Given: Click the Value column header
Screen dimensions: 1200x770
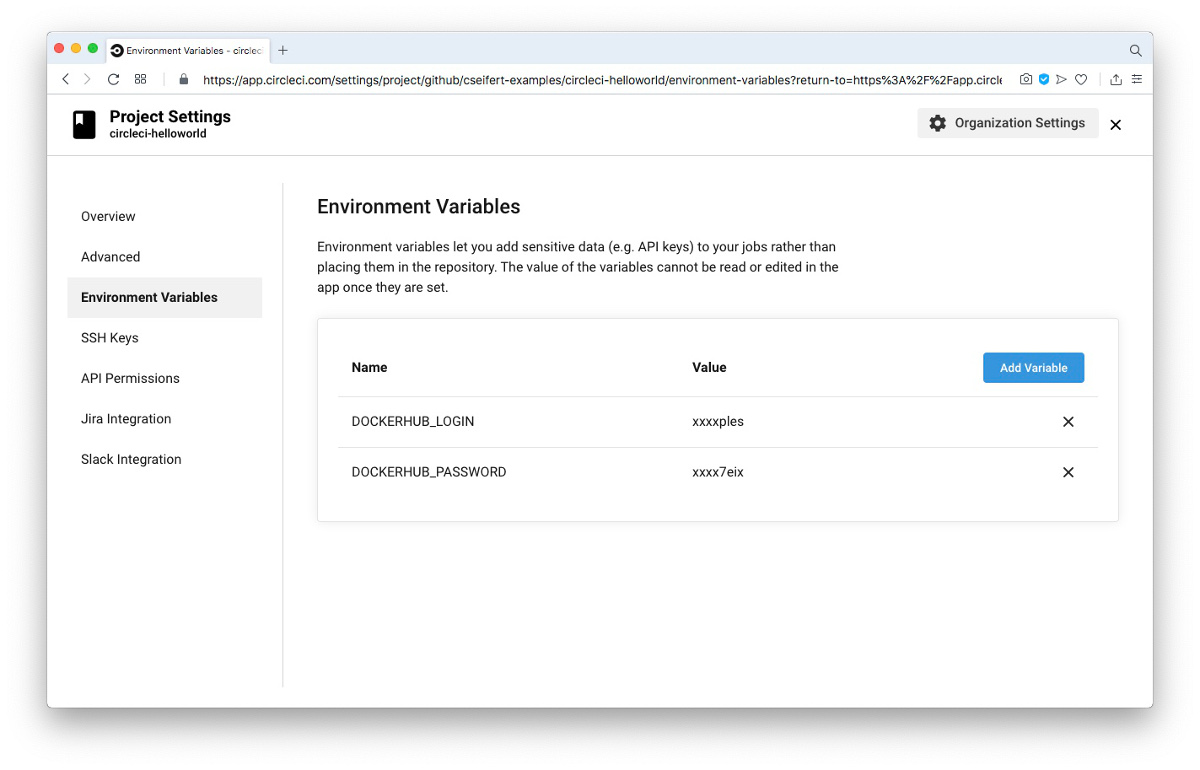Looking at the screenshot, I should pyautogui.click(x=709, y=368).
